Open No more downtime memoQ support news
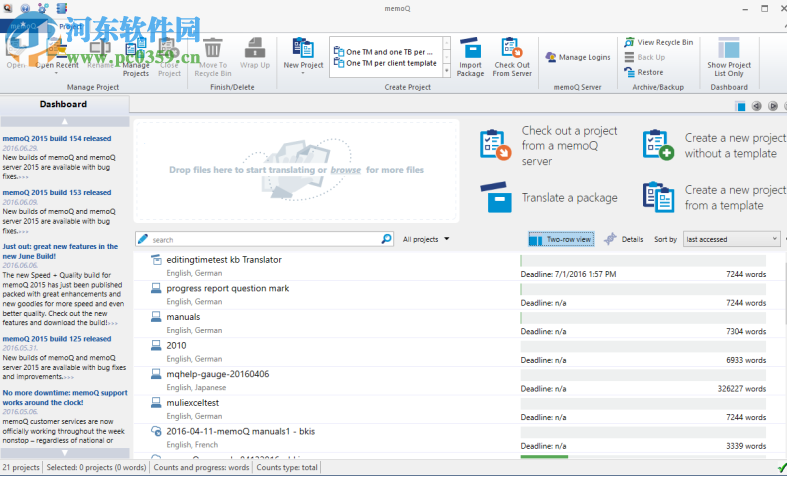Screen dimensions: 787x478 click(x=65, y=398)
